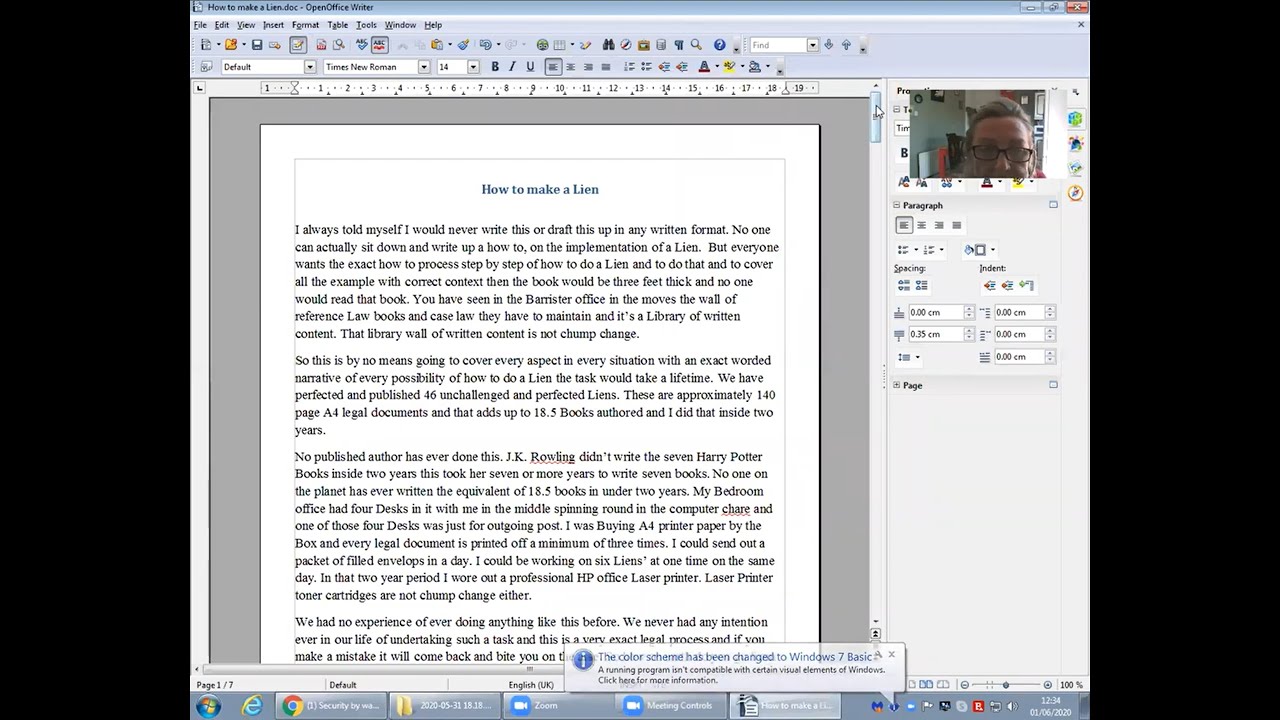Open the paragraph style Default dropdown
Viewport: 1280px width, 720px height.
point(310,67)
